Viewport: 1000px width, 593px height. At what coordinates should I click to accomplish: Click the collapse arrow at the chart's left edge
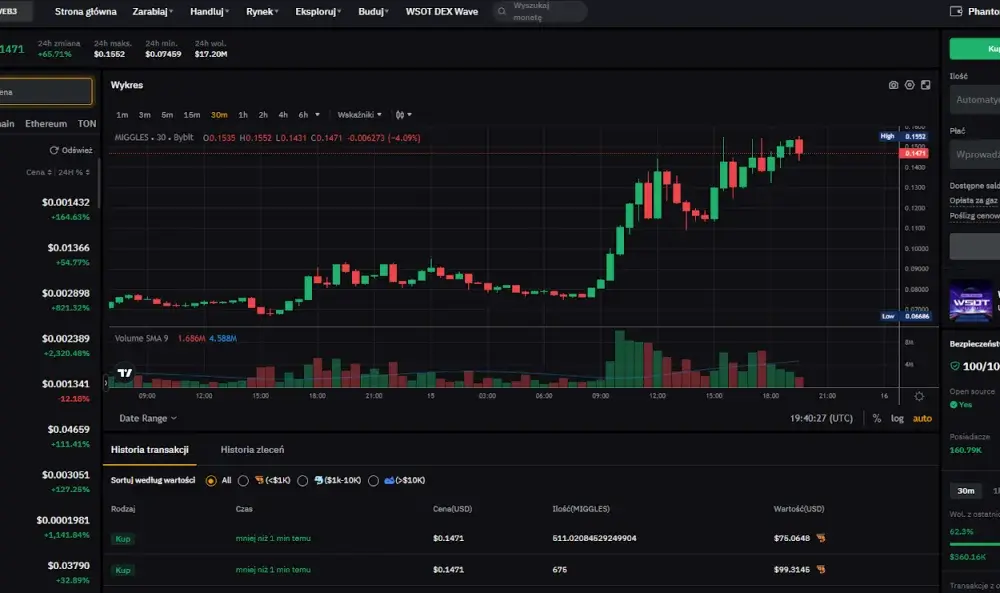coord(106,383)
